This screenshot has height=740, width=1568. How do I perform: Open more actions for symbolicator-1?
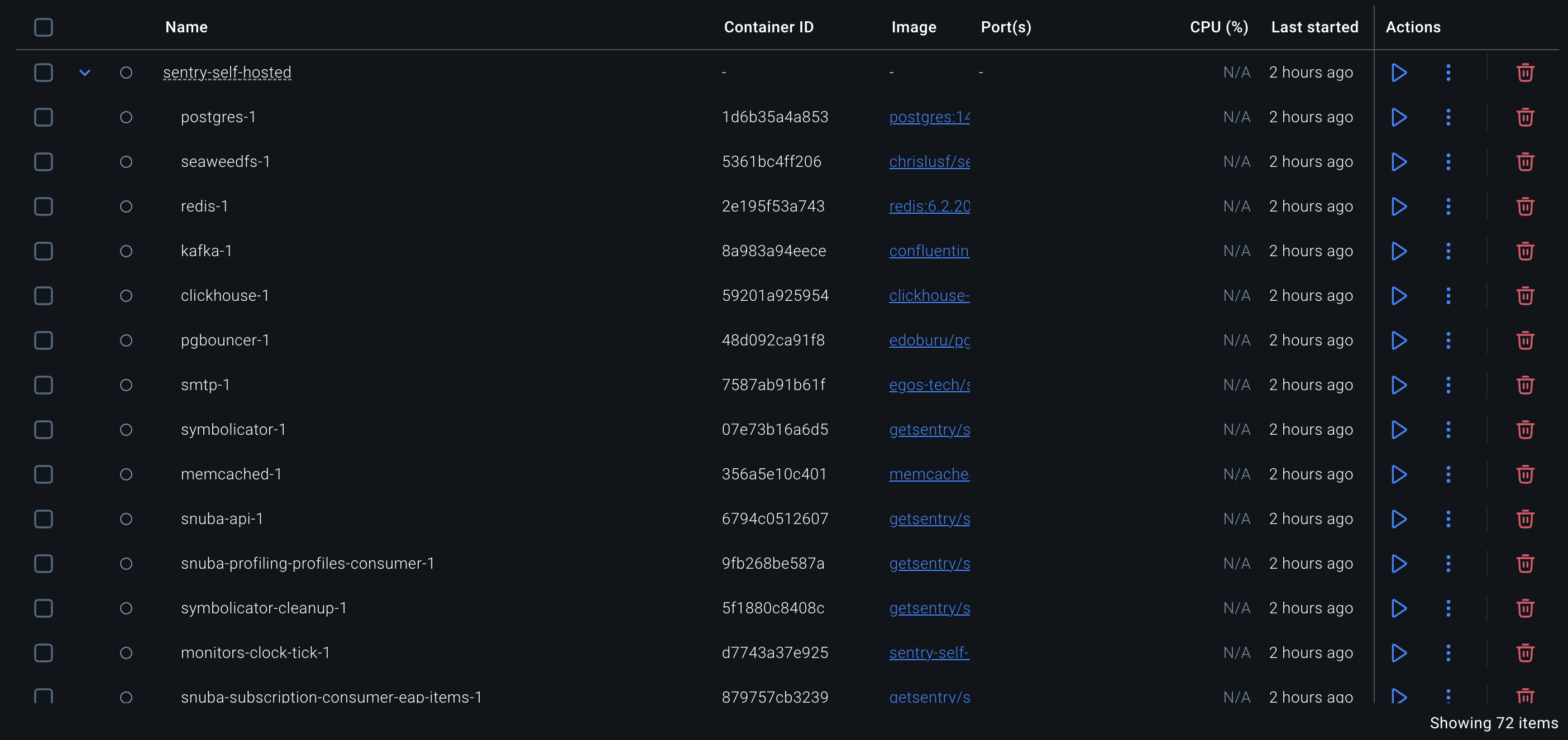(1448, 430)
